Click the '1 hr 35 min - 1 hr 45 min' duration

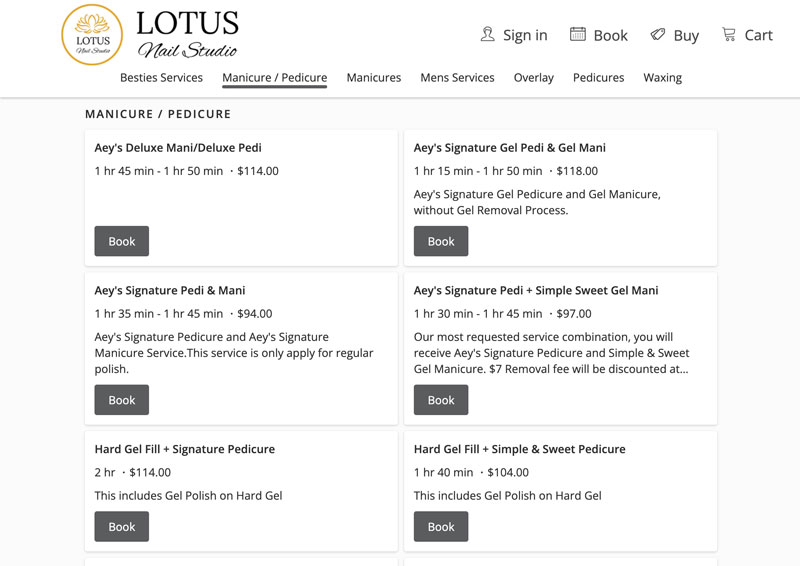tap(159, 314)
